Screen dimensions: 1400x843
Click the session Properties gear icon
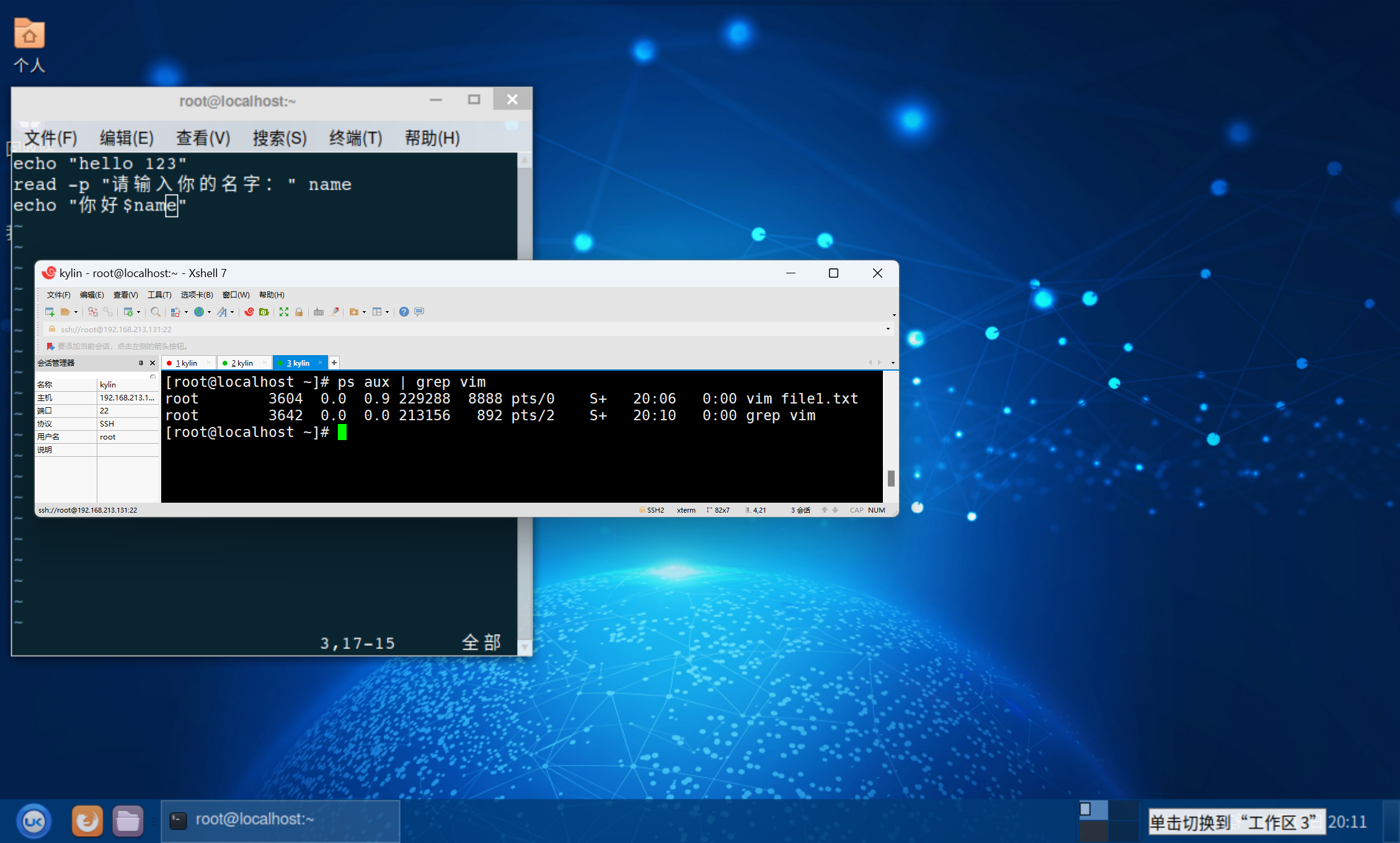(x=128, y=312)
